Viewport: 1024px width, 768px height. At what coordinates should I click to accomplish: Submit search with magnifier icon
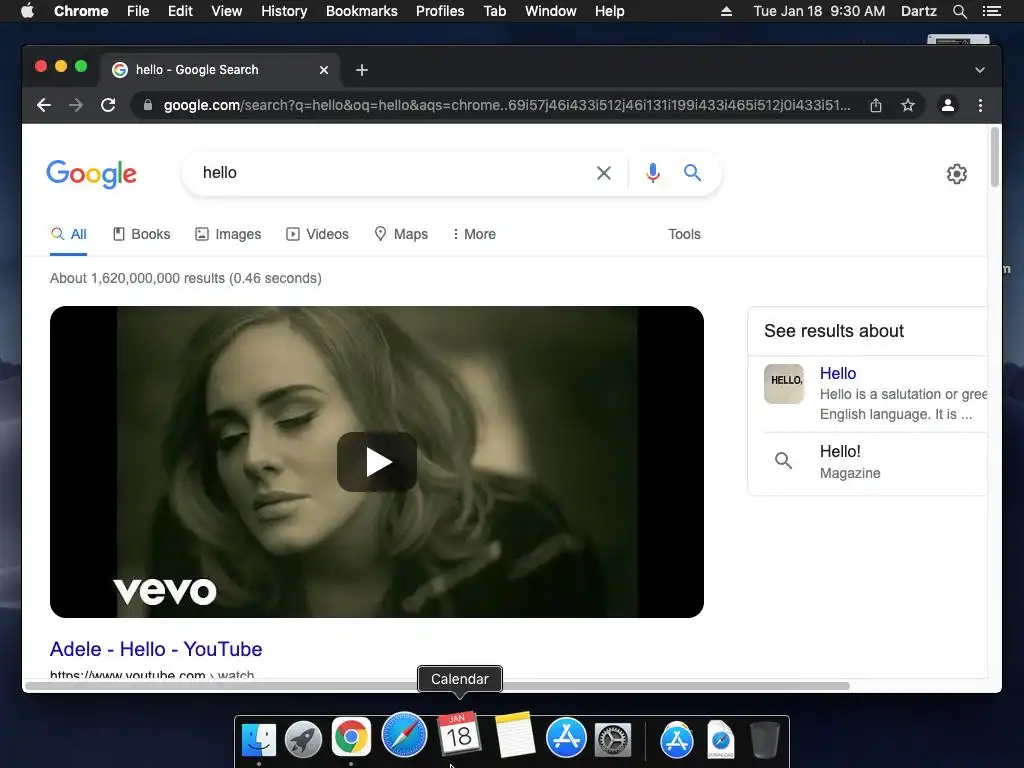pos(692,173)
